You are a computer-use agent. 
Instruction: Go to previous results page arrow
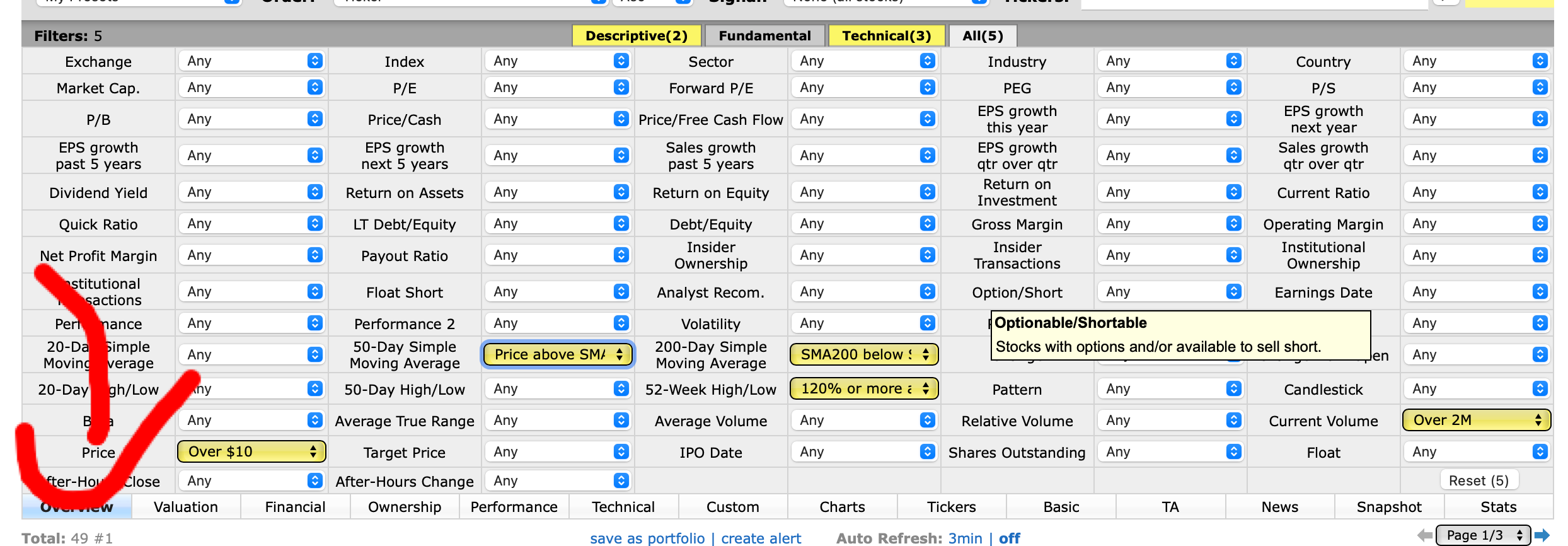(x=1424, y=535)
